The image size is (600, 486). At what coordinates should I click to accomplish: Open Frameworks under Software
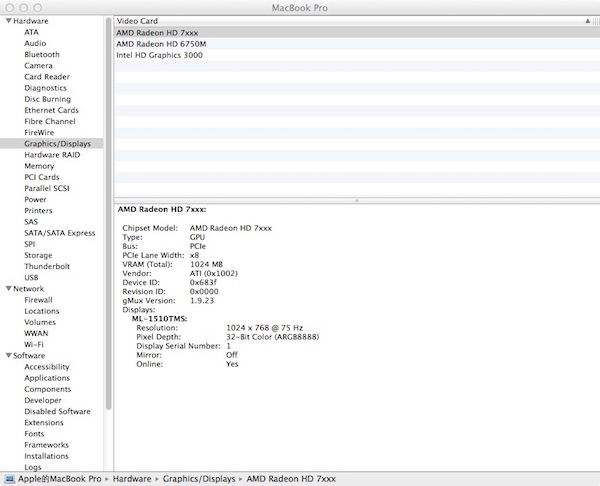46,445
